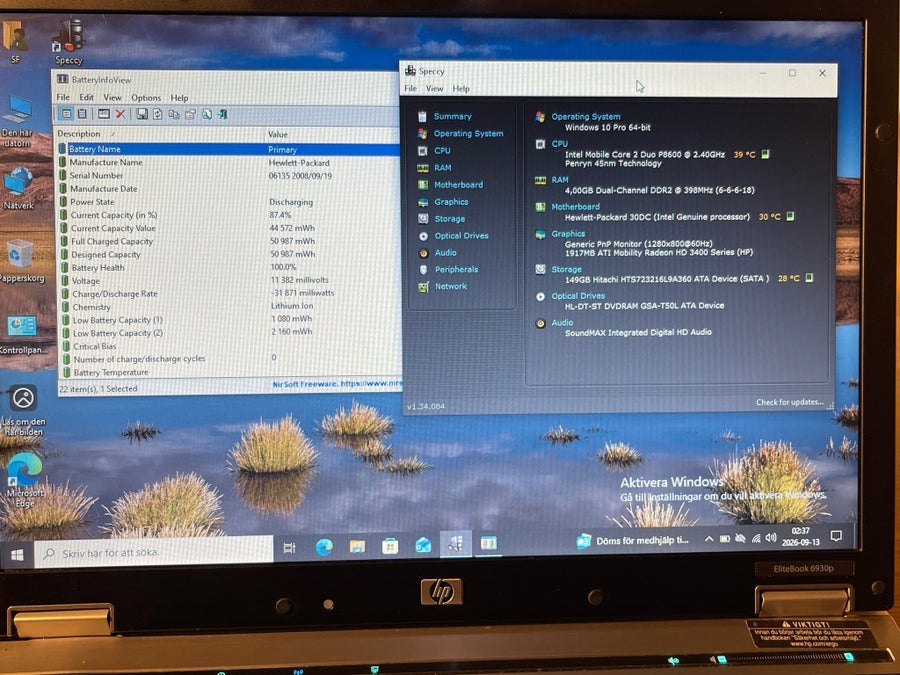Click the Find magnifier icon in BatteryInfoView toolbar

point(206,114)
